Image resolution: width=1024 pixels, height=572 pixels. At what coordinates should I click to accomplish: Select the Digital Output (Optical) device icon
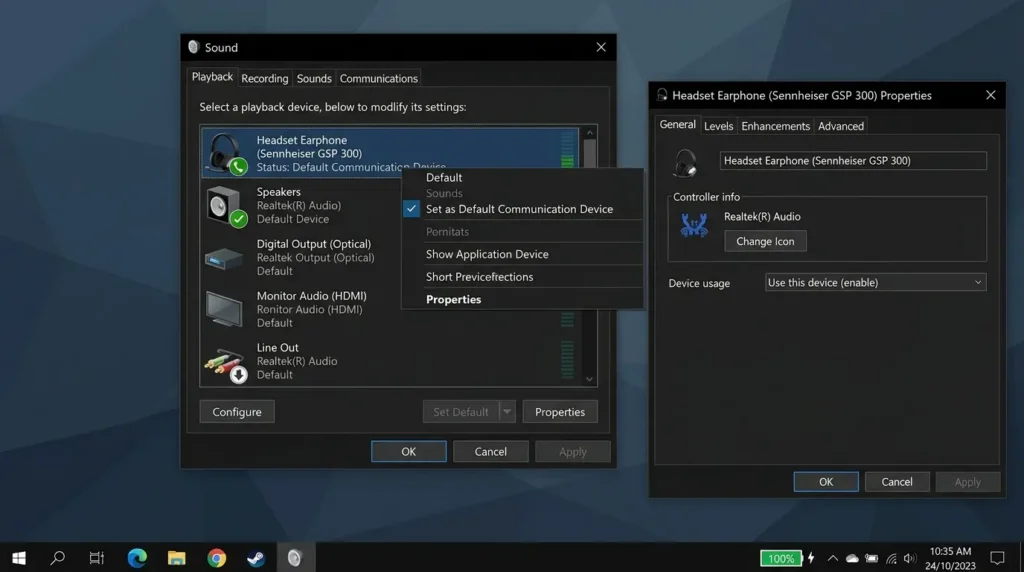tap(223, 258)
